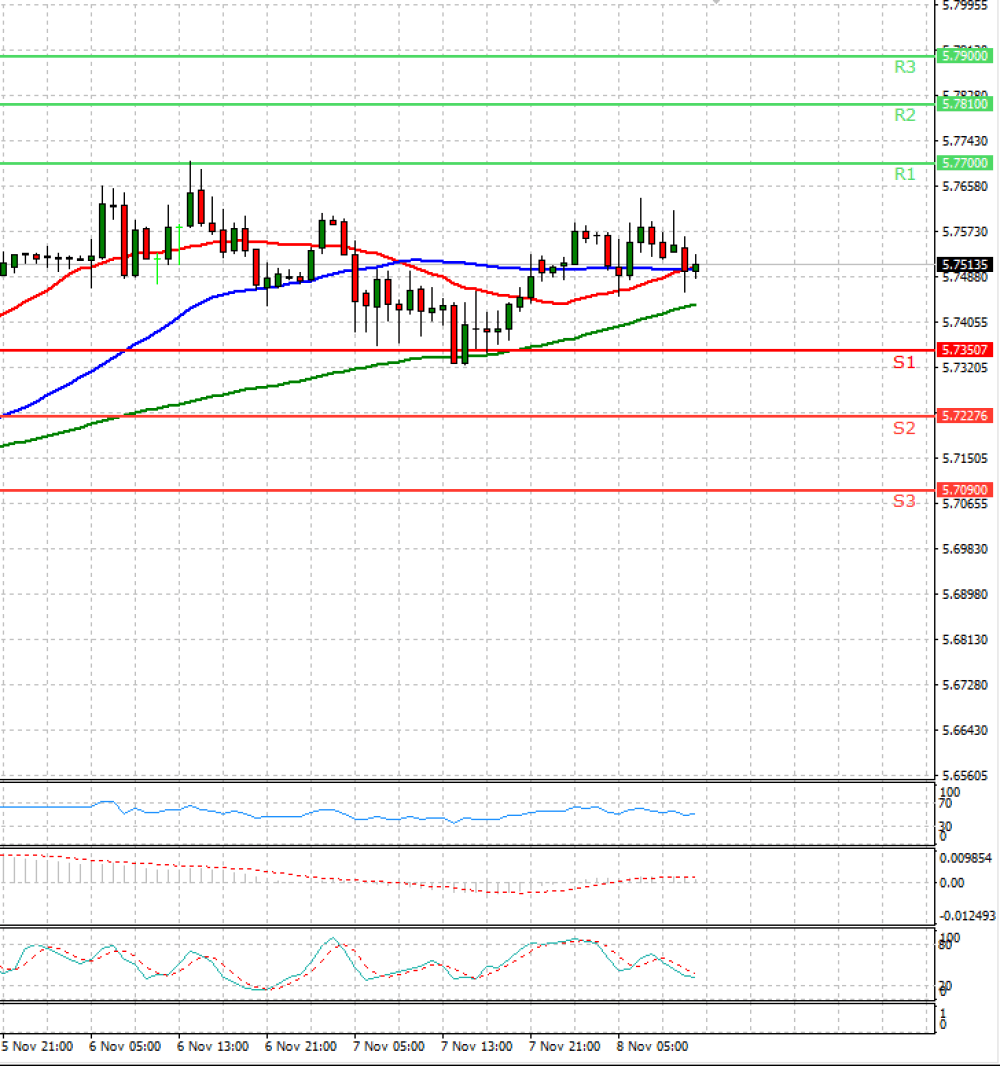This screenshot has height=1066, width=1000.
Task: Click the 5 Nov 21:00 time label
Action: [37, 1046]
